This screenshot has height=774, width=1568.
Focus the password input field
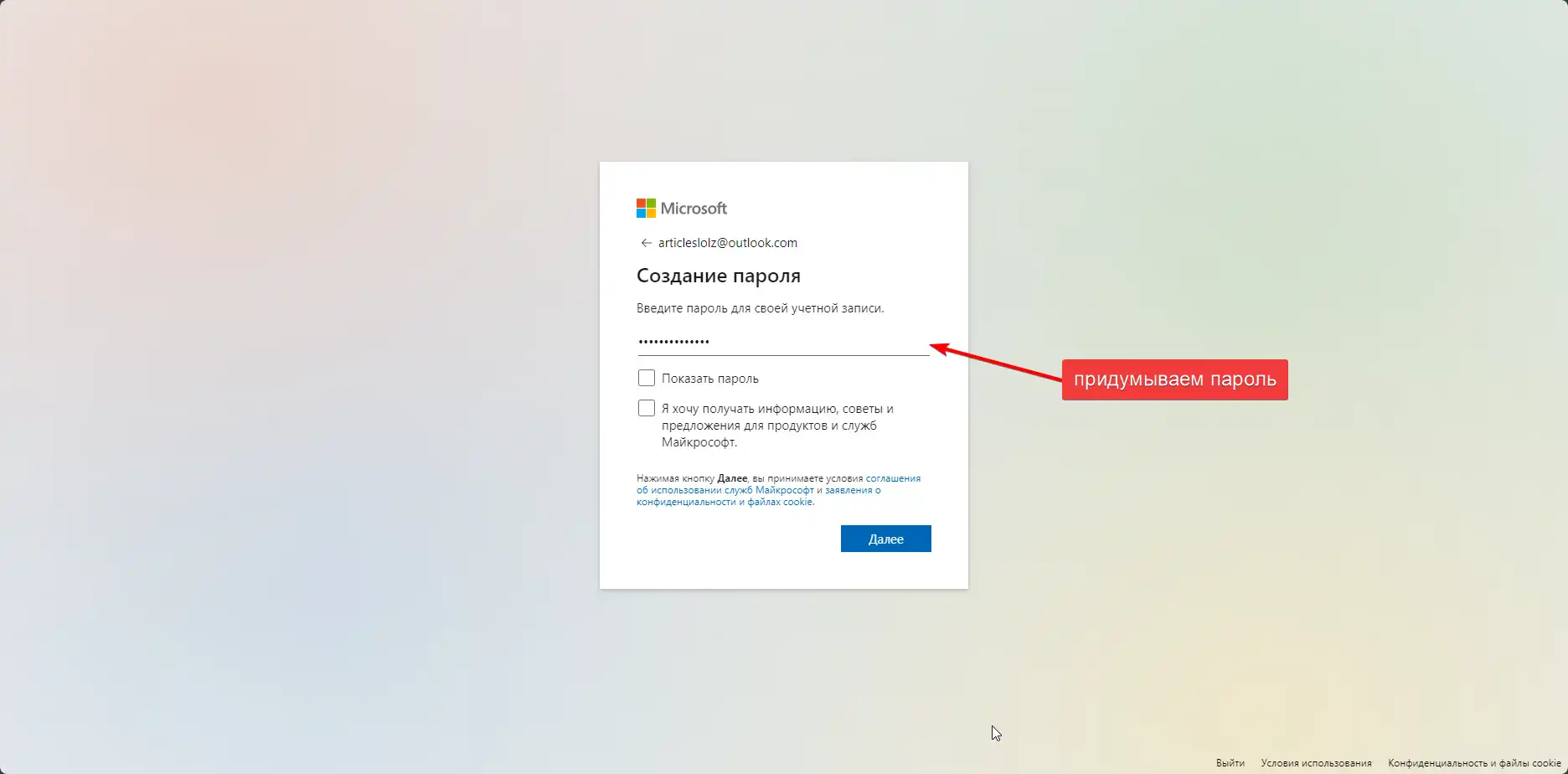pos(783,342)
